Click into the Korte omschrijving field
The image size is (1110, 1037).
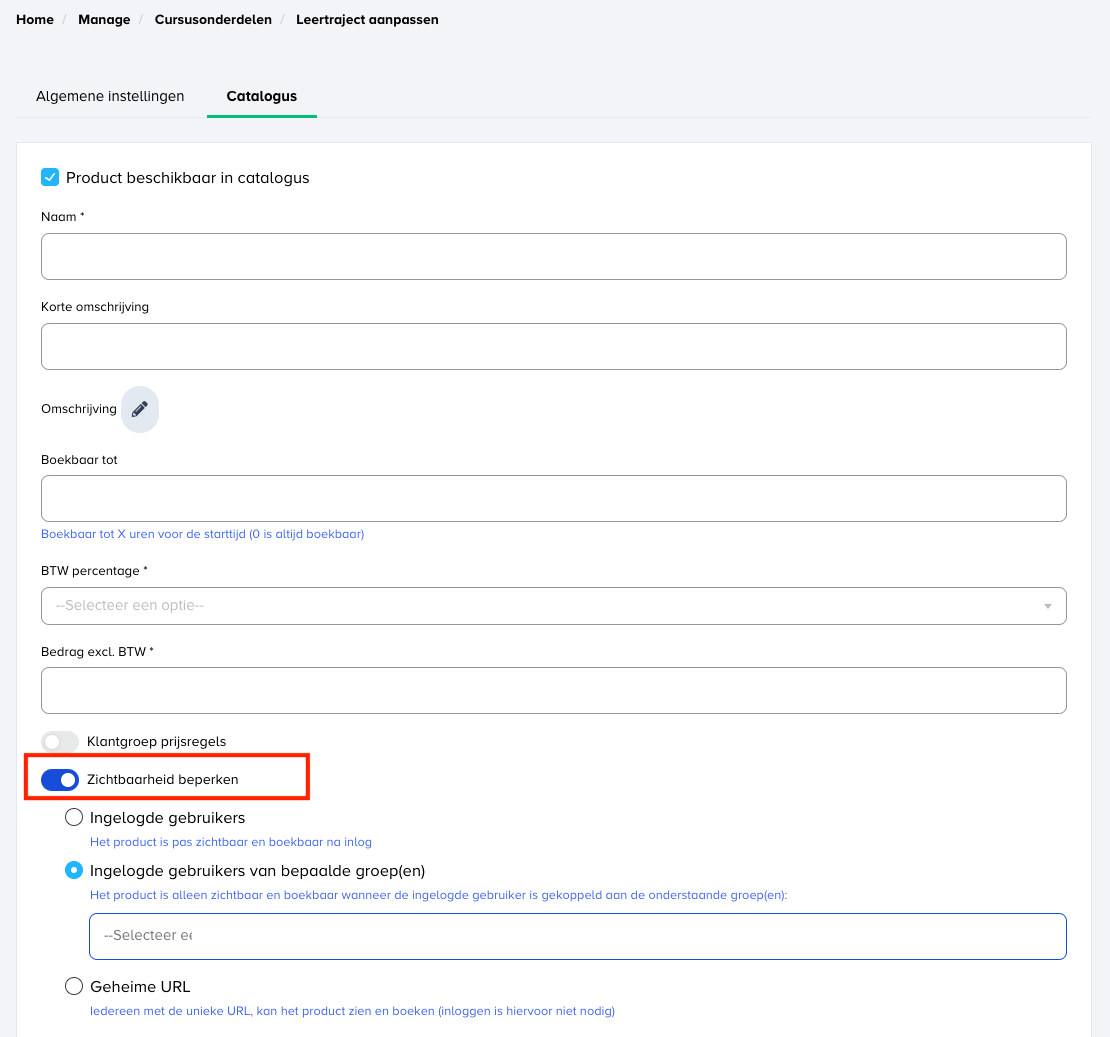(x=553, y=347)
